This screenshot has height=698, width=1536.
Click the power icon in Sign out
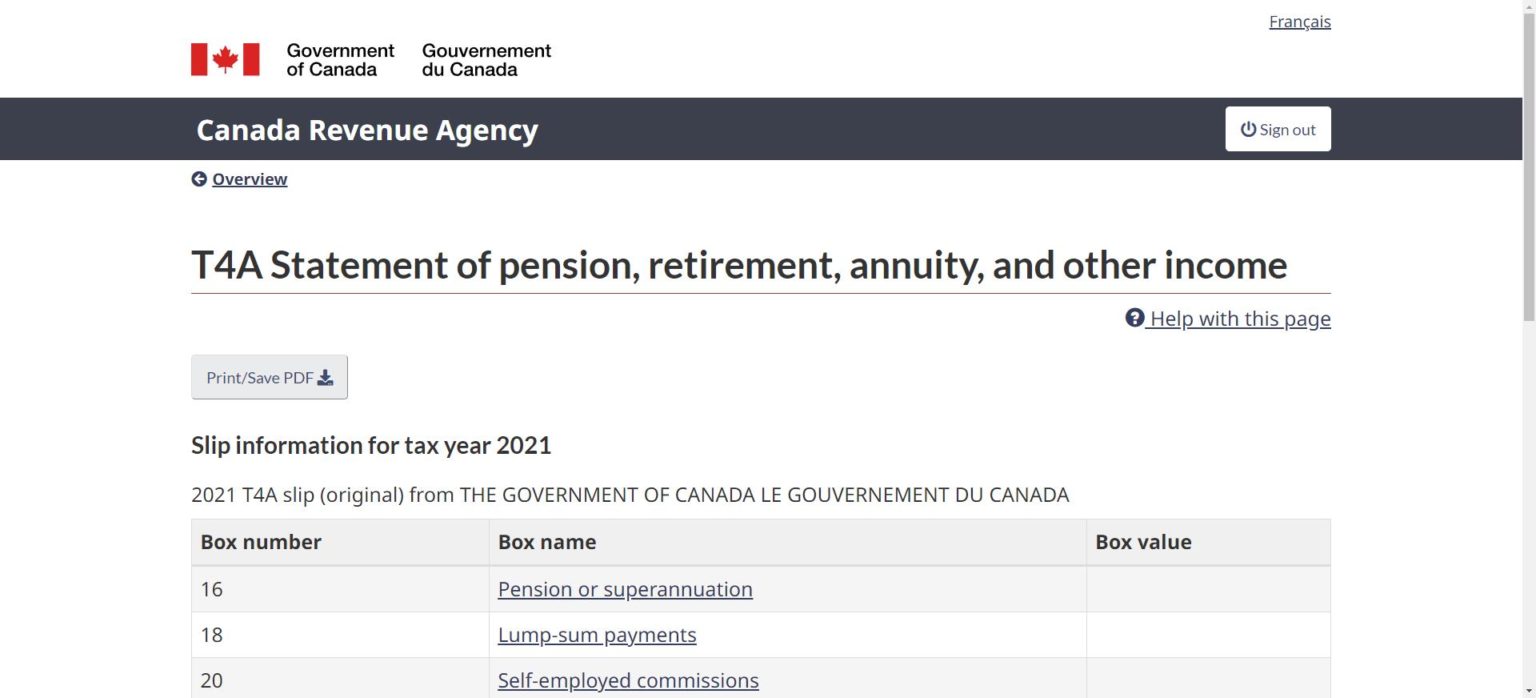(x=1247, y=129)
